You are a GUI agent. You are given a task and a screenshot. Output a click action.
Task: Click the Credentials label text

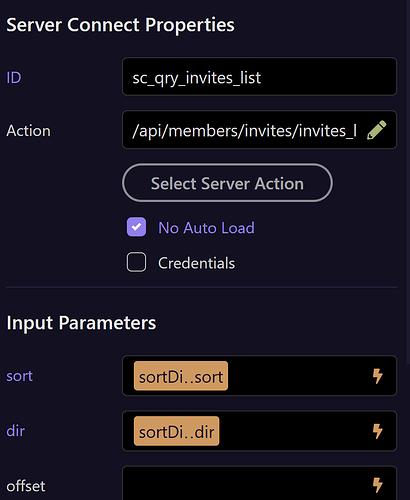[197, 263]
